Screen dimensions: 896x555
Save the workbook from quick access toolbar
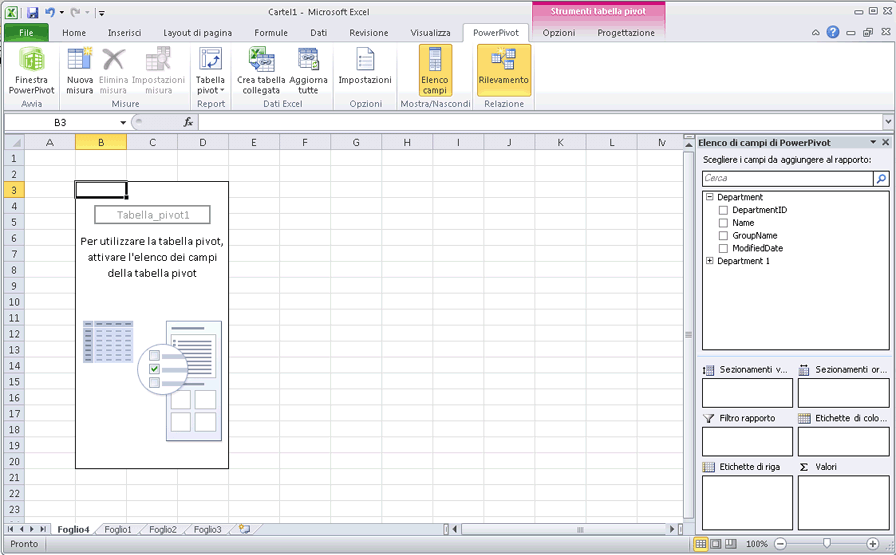tap(33, 12)
